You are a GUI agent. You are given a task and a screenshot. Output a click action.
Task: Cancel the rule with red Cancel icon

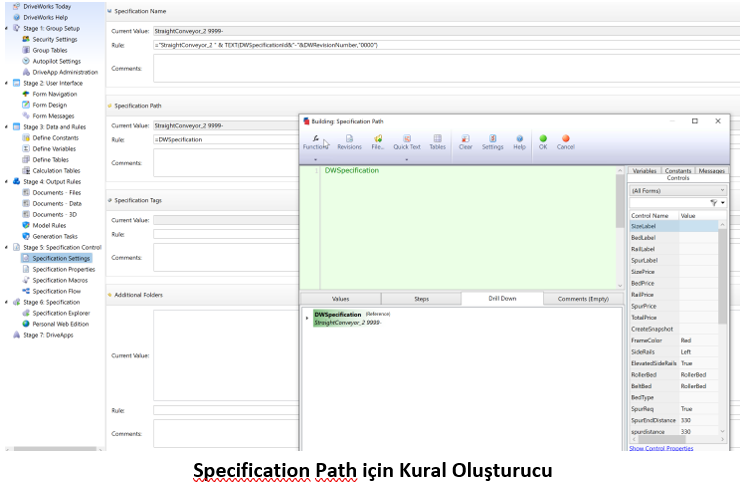coord(566,141)
